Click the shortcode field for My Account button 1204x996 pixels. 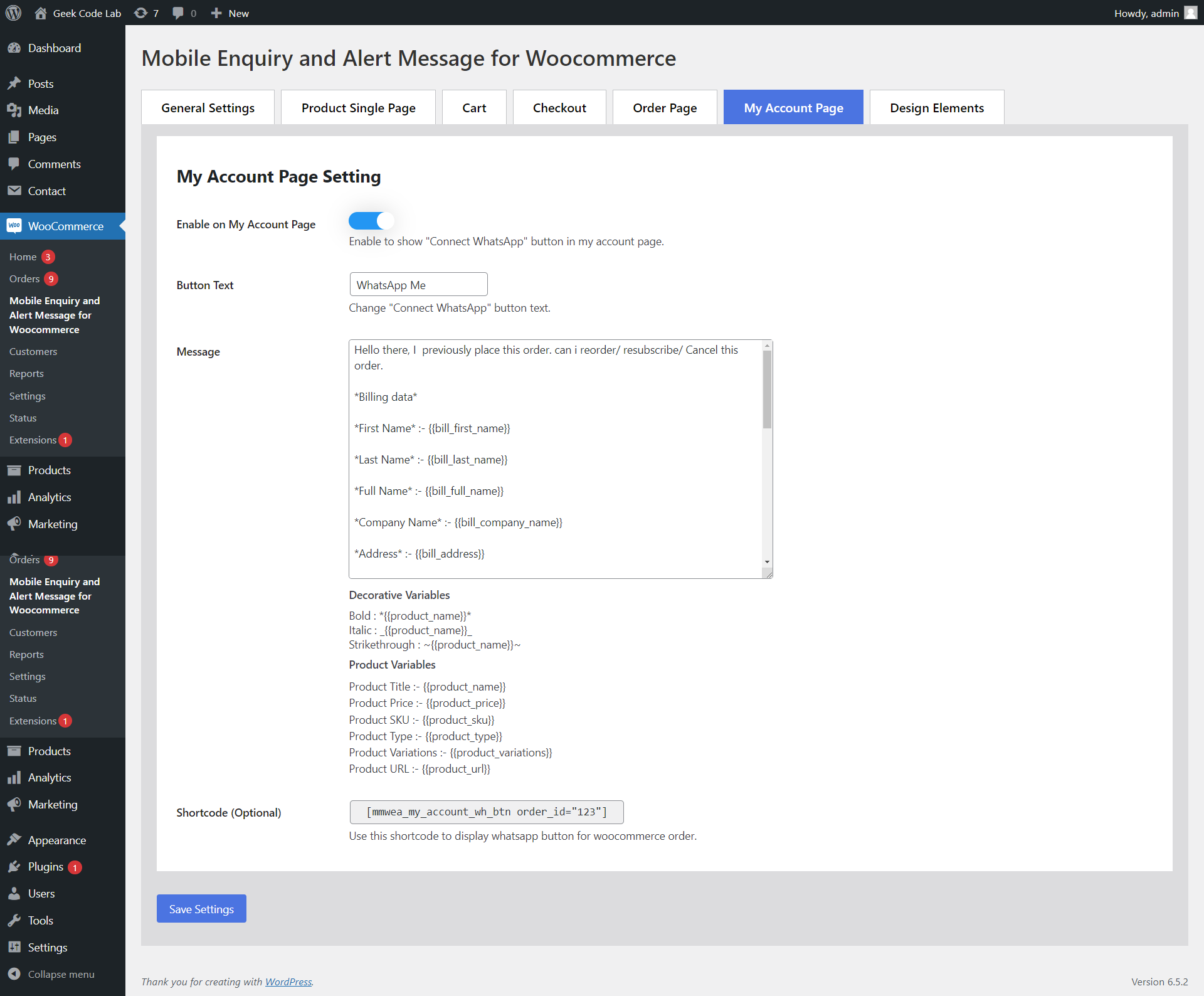click(x=487, y=812)
